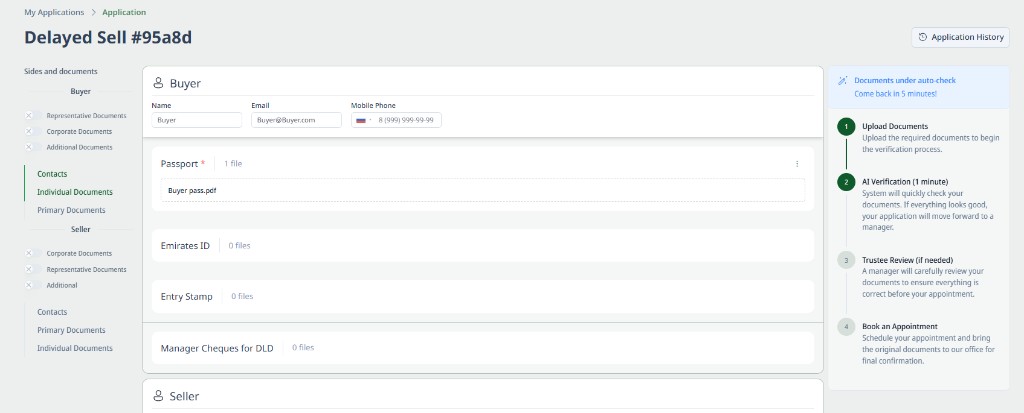Click step 1 Upload Documents circle
This screenshot has height=413, width=1024.
[x=846, y=127]
